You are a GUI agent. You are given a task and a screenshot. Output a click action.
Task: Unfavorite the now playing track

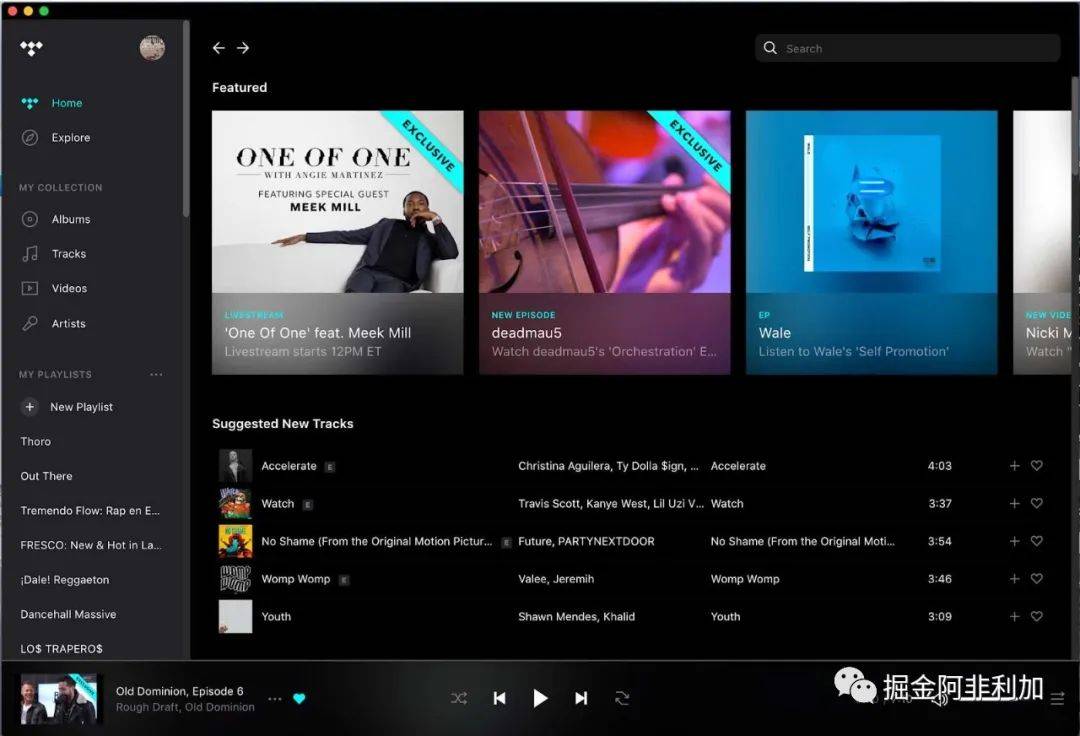pos(299,699)
